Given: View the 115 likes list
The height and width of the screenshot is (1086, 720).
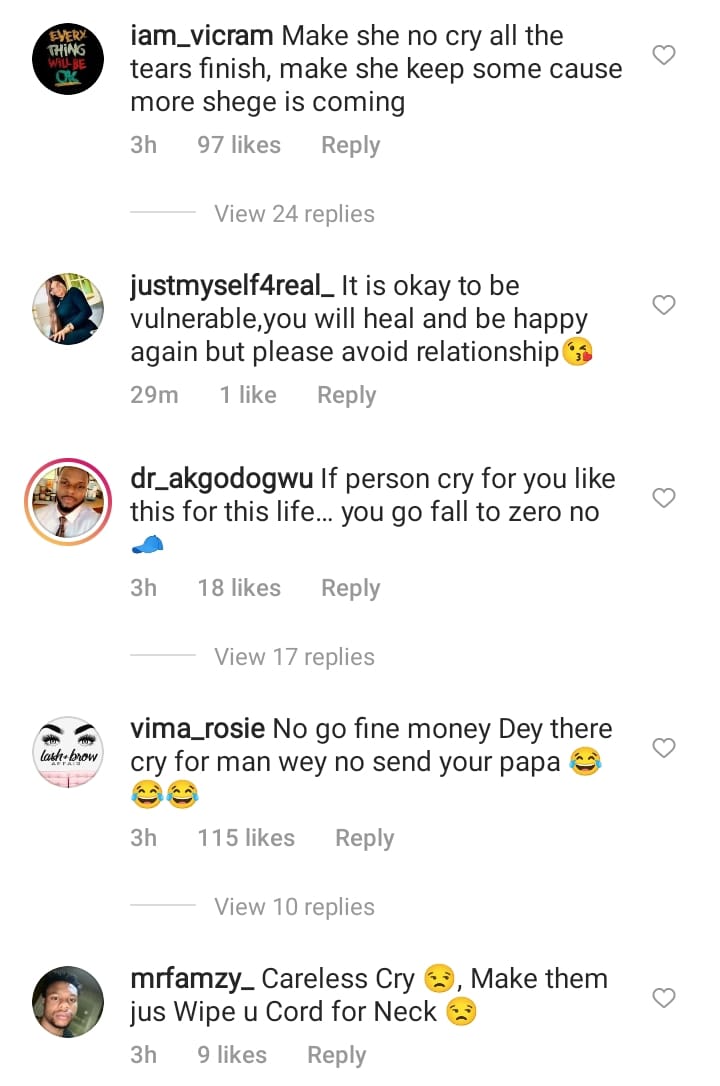Looking at the screenshot, I should pyautogui.click(x=246, y=838).
